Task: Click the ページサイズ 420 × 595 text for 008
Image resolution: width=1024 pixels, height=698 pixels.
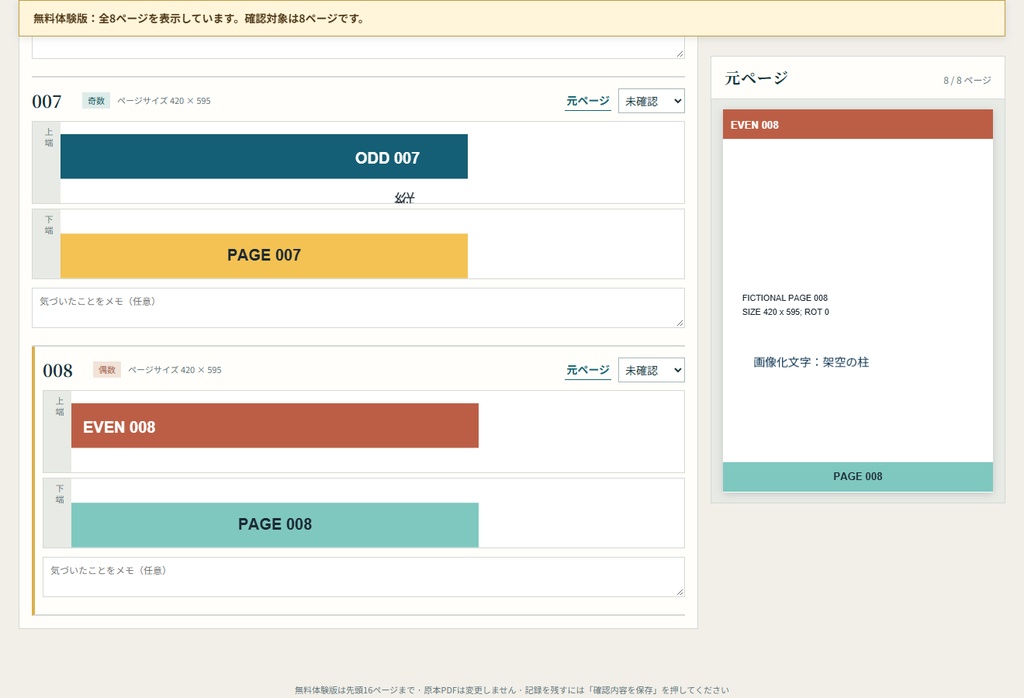Action: tap(174, 370)
